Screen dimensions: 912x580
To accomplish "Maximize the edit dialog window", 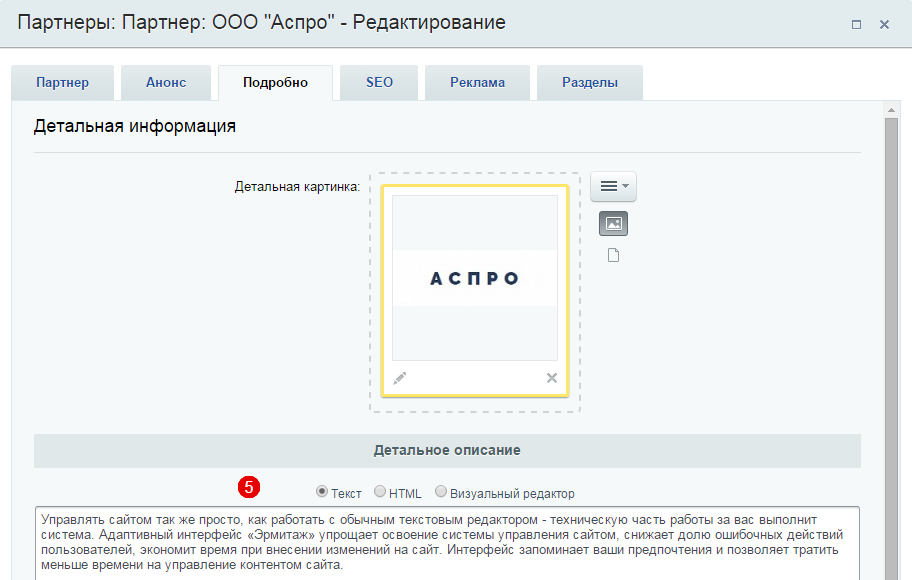I will [856, 24].
